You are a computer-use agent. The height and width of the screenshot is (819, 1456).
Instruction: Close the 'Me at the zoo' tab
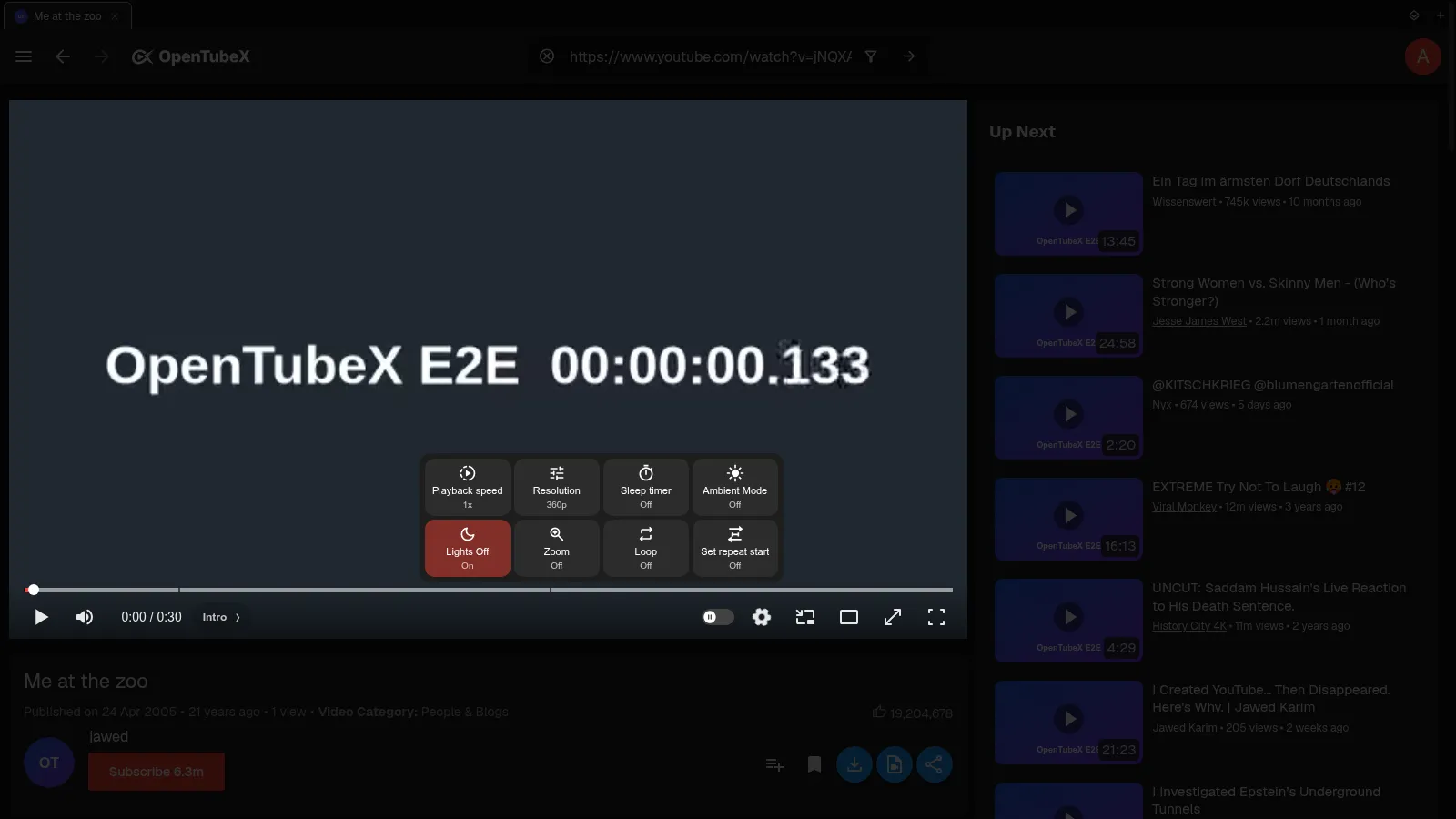coord(115,16)
